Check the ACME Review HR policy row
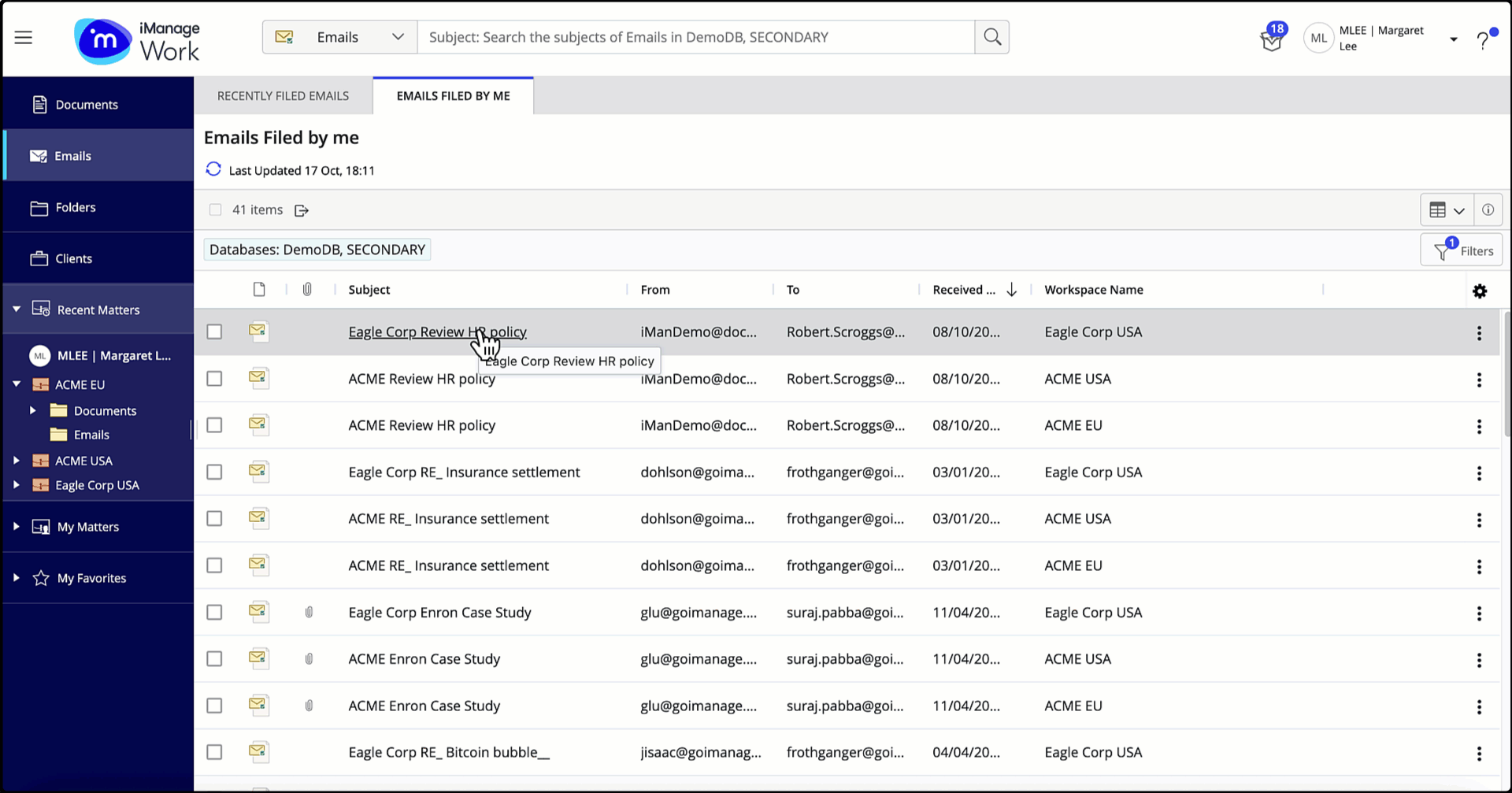The width and height of the screenshot is (1512, 793). coord(214,378)
